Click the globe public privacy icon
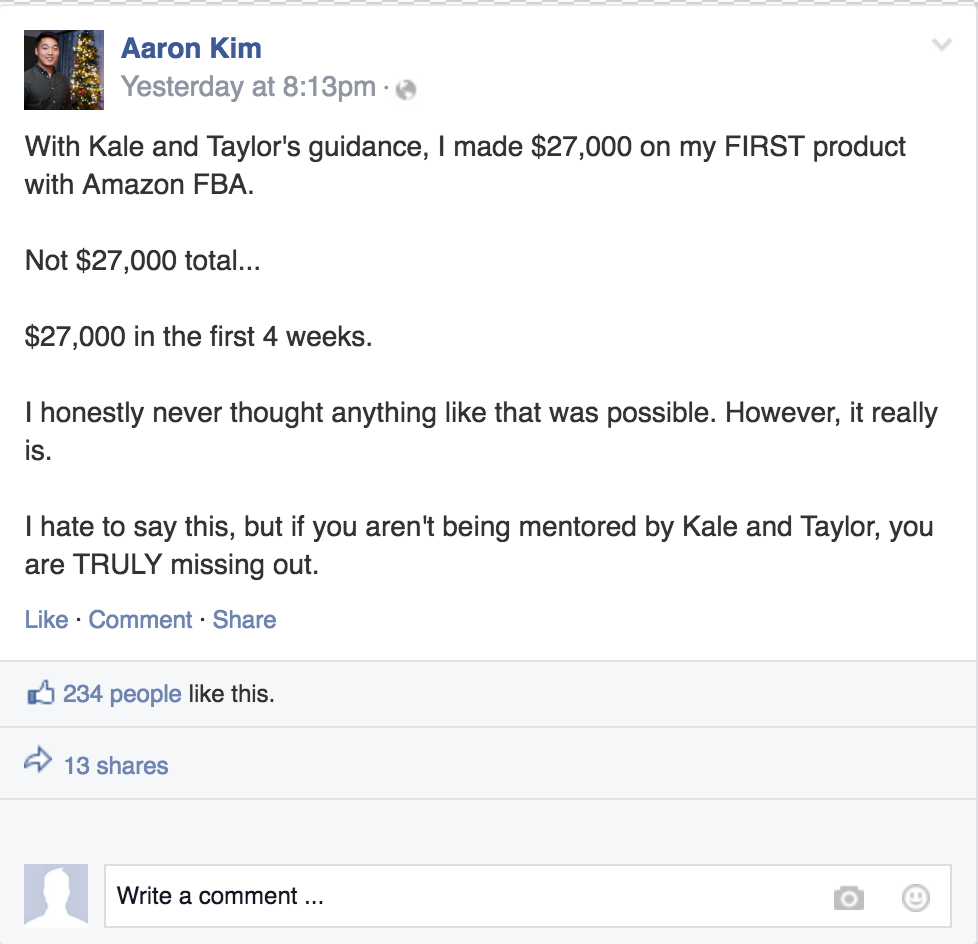The image size is (978, 944). point(406,90)
